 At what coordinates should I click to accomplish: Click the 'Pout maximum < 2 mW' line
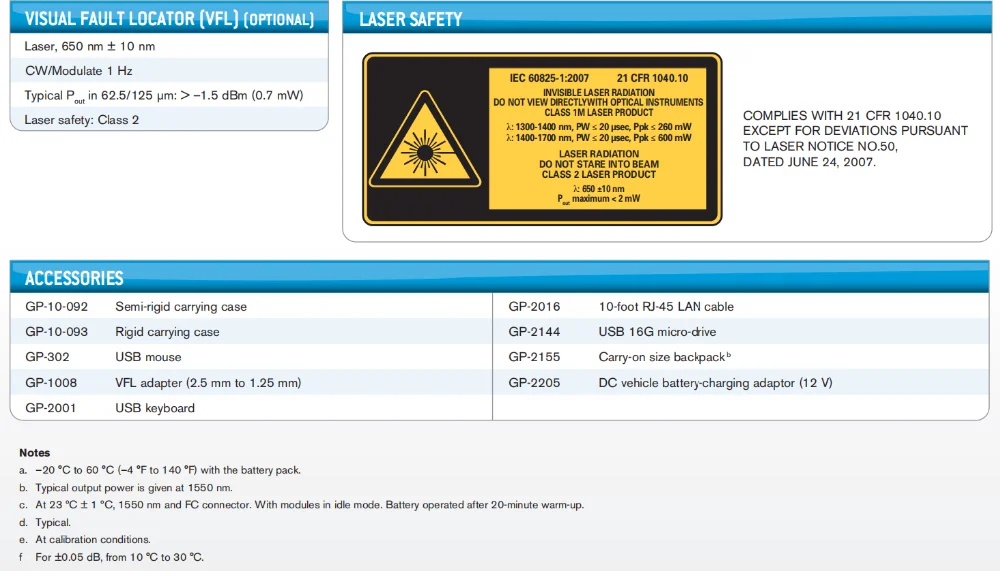click(x=598, y=199)
